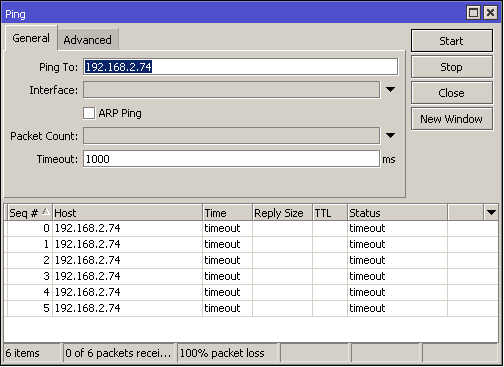Select the row with Seq 0
504x367 pixels.
[252, 228]
